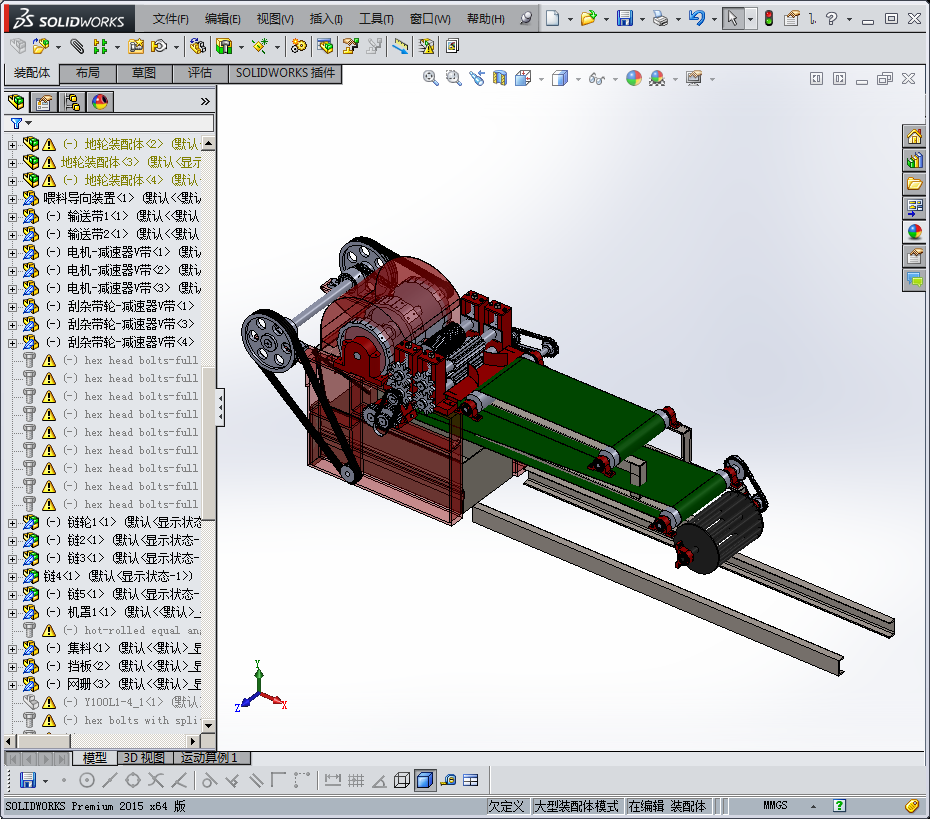Open the 编辑(E) menu

[222, 19]
